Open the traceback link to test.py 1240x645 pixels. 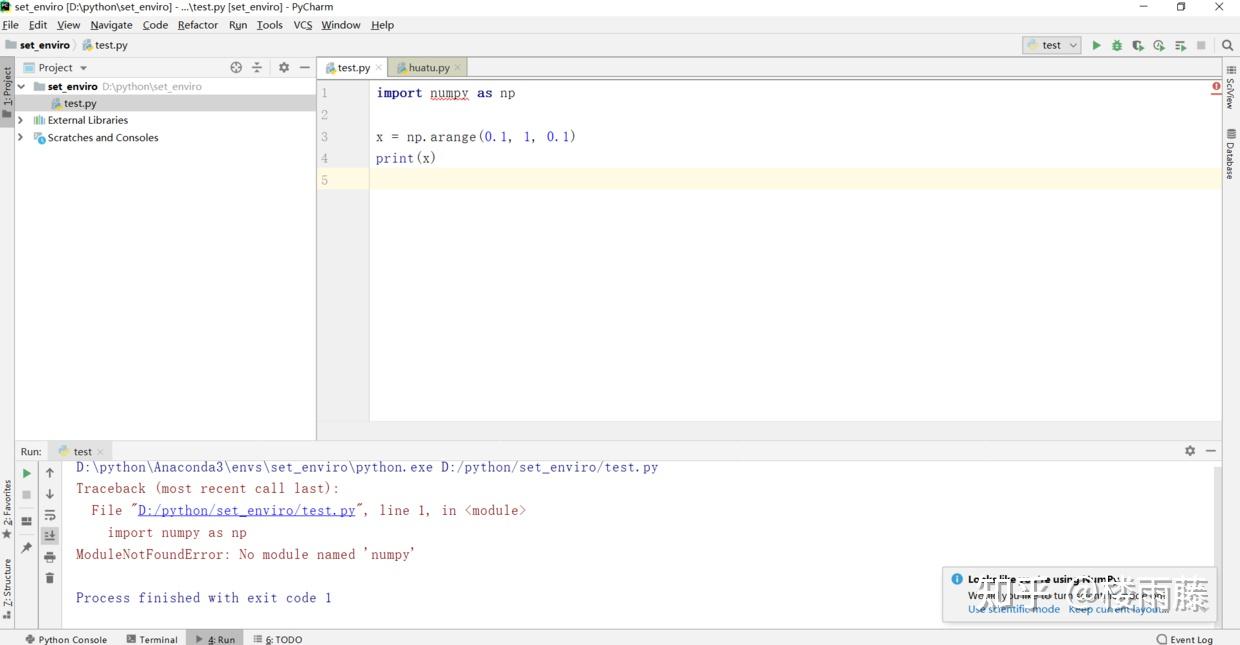tap(246, 510)
